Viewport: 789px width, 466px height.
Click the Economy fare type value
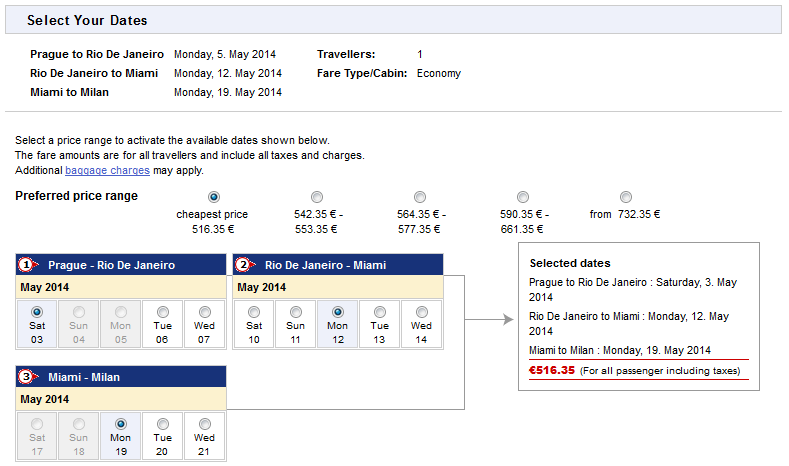(439, 73)
